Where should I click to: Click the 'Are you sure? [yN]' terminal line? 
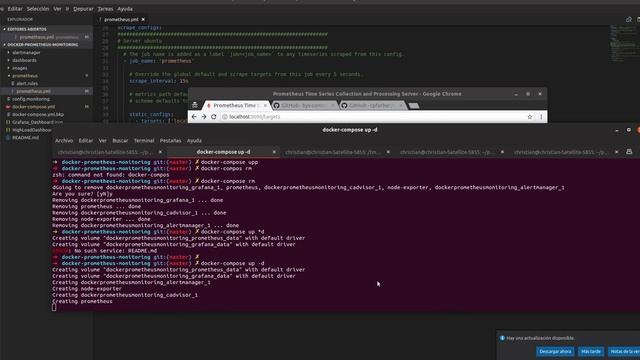click(x=82, y=194)
